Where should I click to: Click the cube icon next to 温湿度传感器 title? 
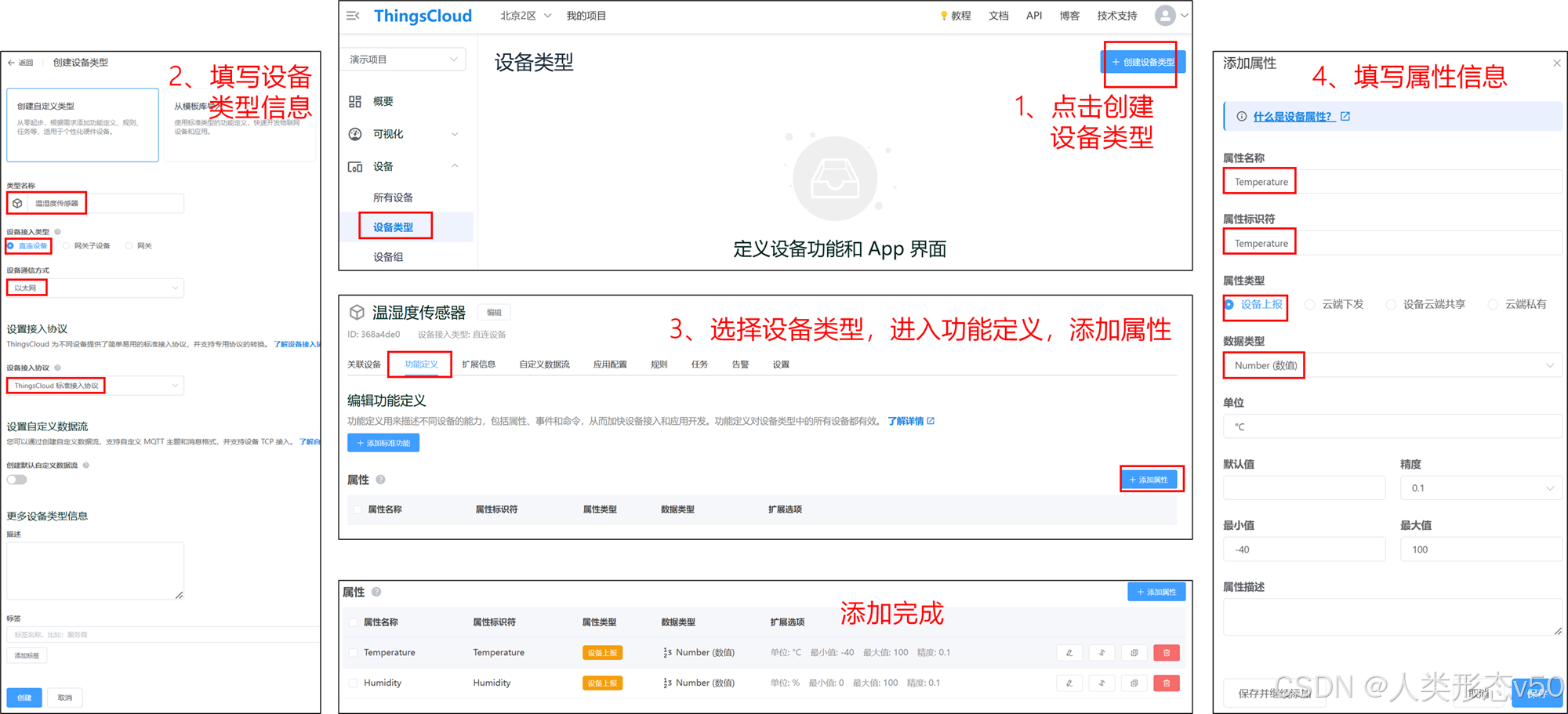click(357, 313)
